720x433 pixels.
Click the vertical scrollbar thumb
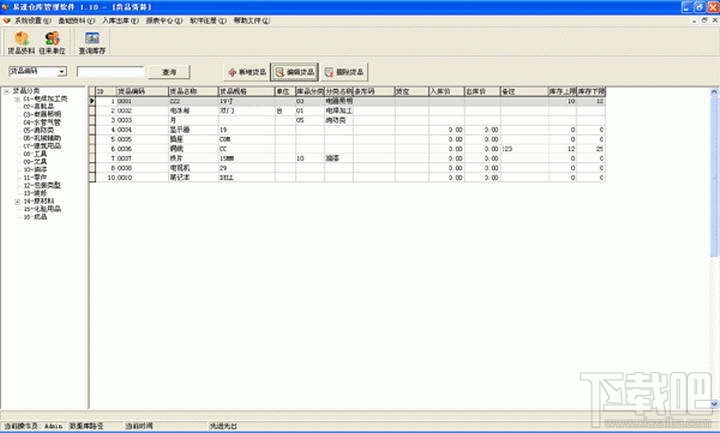(714, 177)
